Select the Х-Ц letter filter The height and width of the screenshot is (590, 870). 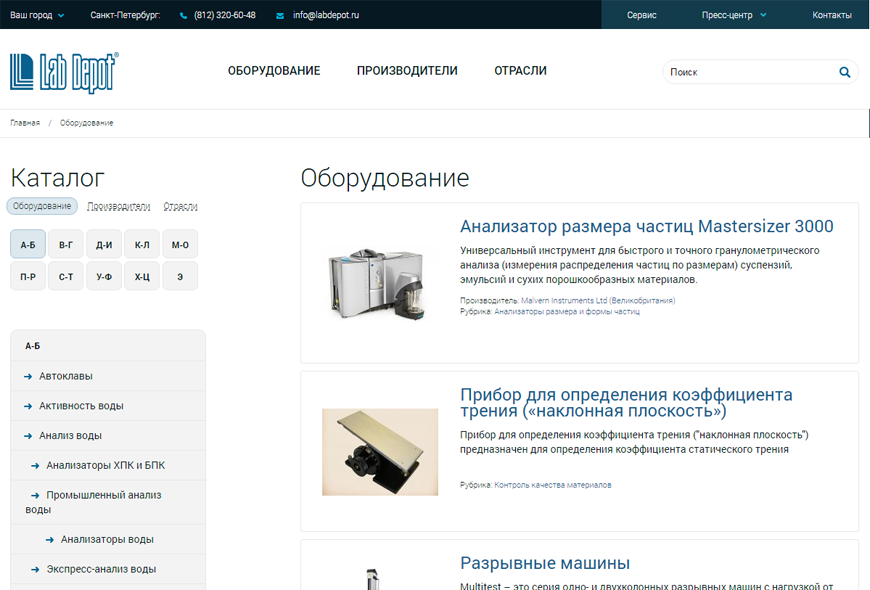point(142,276)
